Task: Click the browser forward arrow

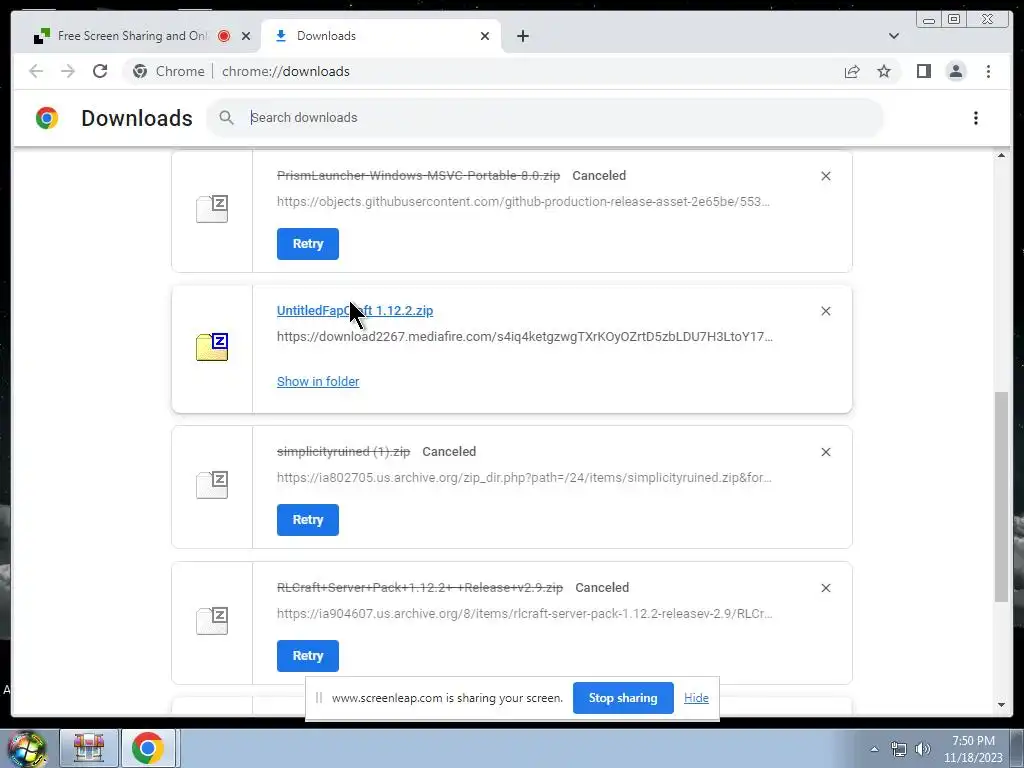Action: click(x=67, y=71)
